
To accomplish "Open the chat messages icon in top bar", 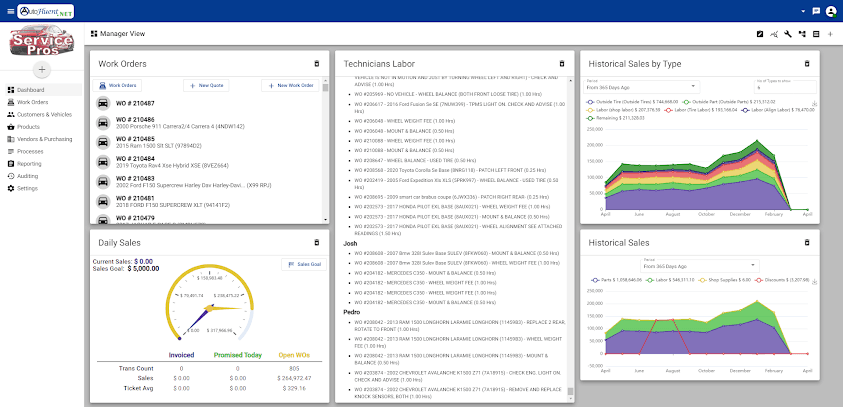I will [816, 11].
